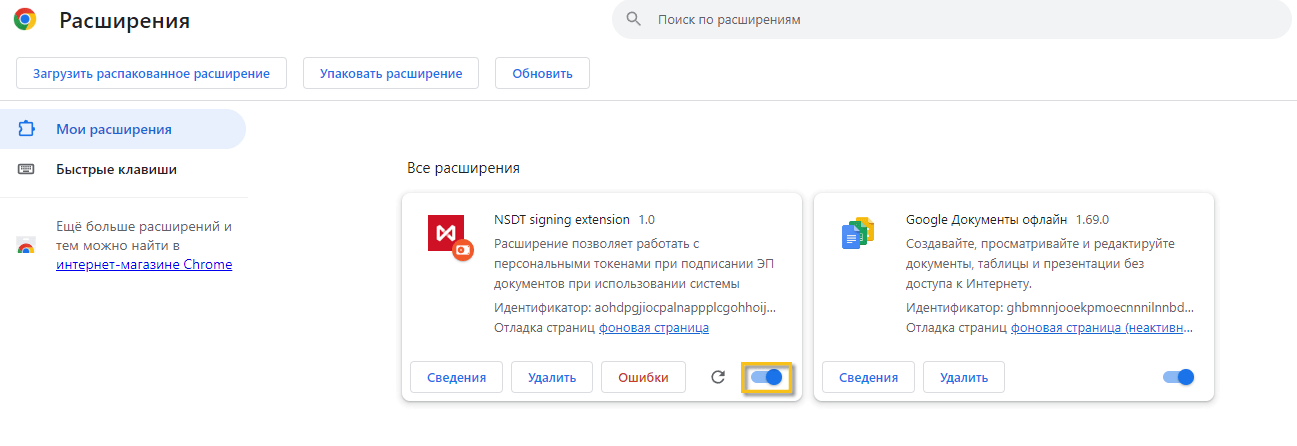Image resolution: width=1297 pixels, height=446 pixels.
Task: Disable the NSDT signing extension toggle
Action: pos(767,377)
